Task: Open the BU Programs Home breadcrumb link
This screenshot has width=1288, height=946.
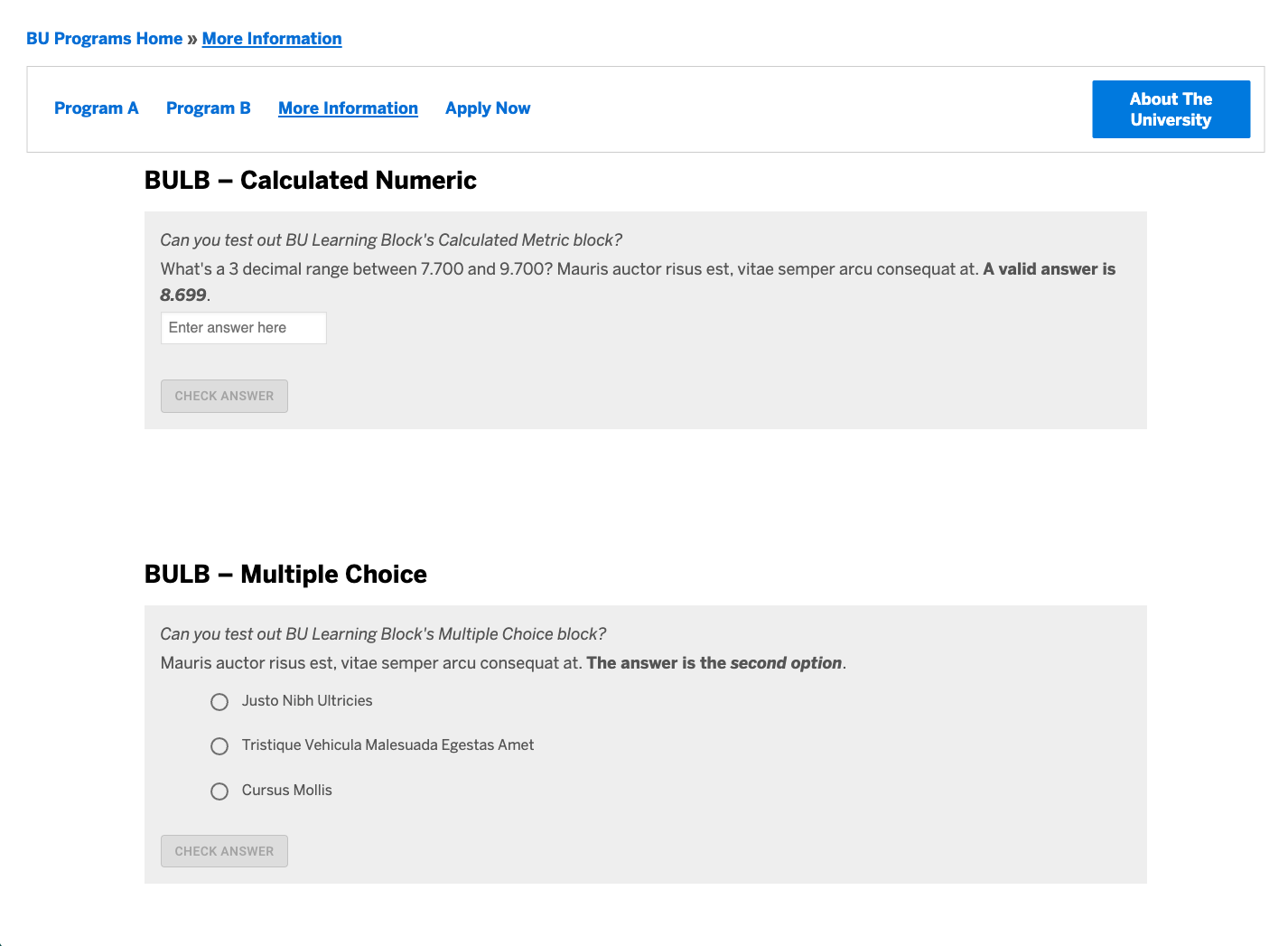Action: point(104,39)
